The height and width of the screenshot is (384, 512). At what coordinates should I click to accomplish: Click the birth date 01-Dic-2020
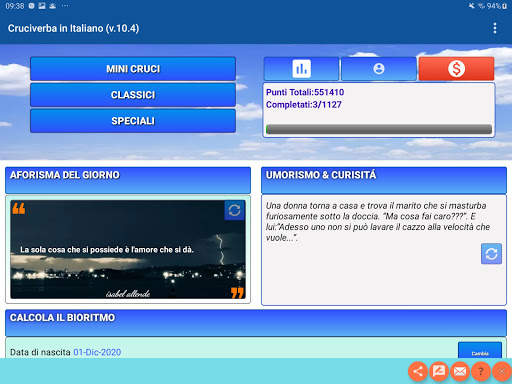pyautogui.click(x=97, y=352)
